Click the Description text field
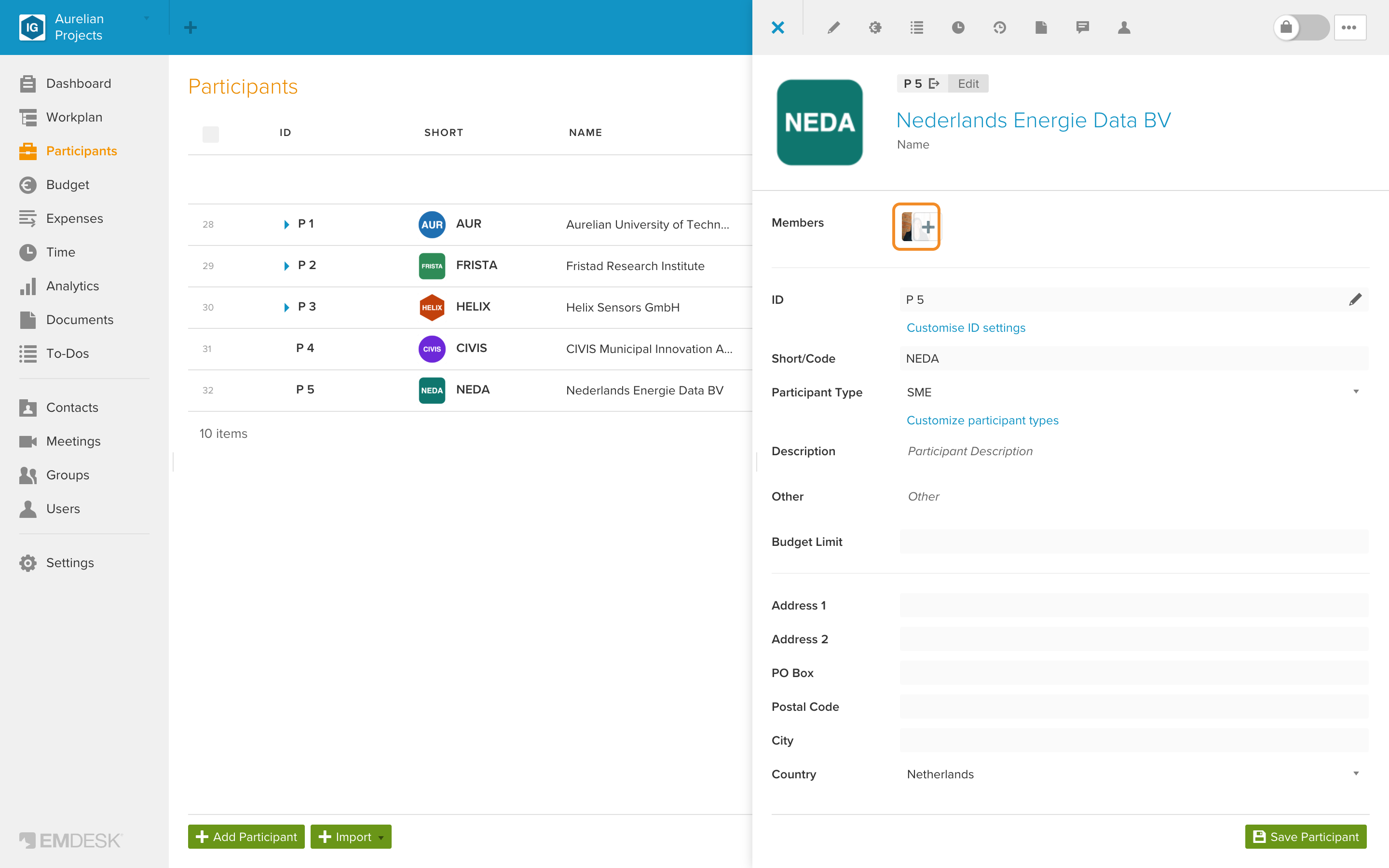1389x868 pixels. point(1133,451)
